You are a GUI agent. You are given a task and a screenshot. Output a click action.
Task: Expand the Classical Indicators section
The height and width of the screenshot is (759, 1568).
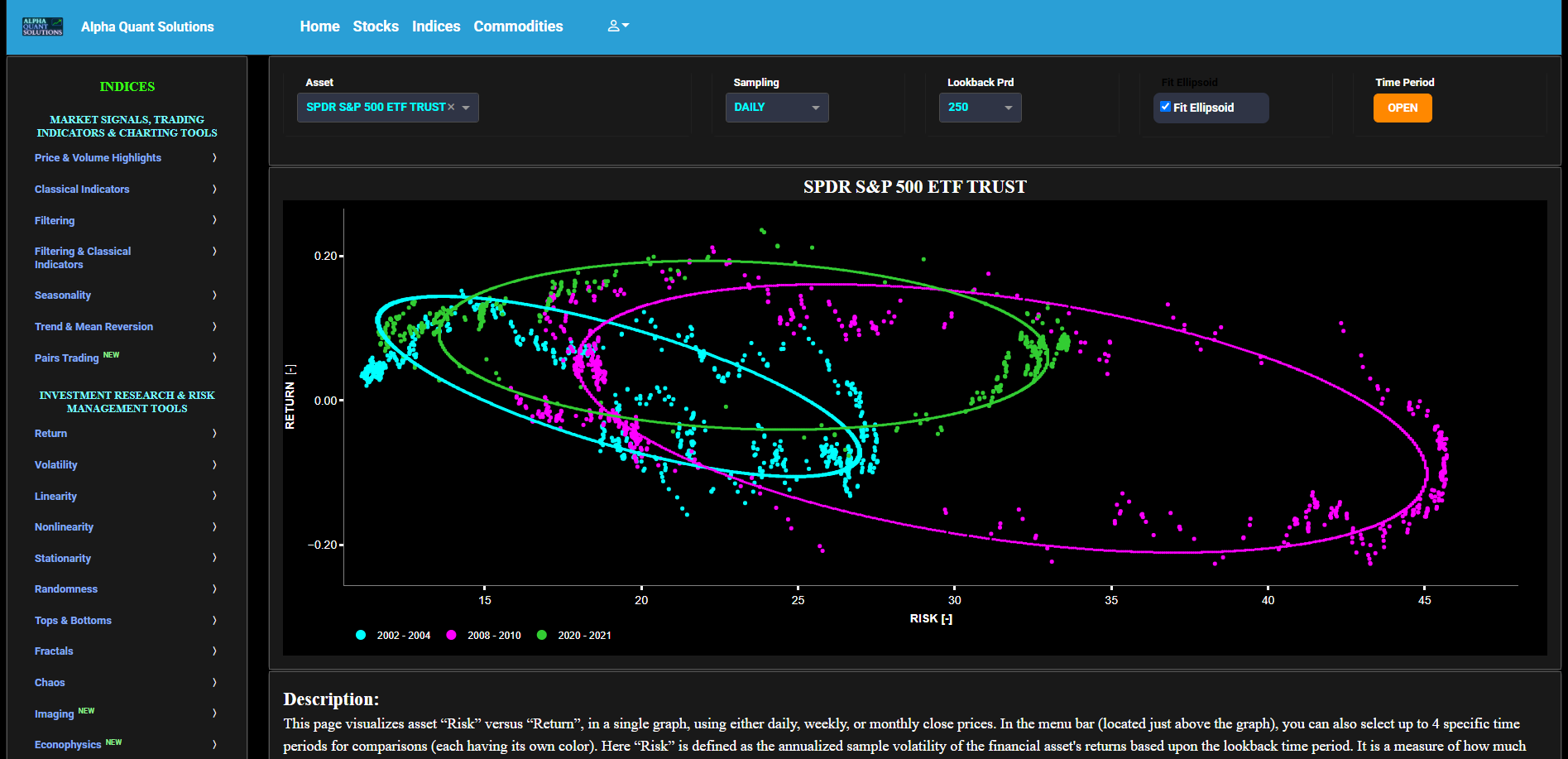(127, 190)
